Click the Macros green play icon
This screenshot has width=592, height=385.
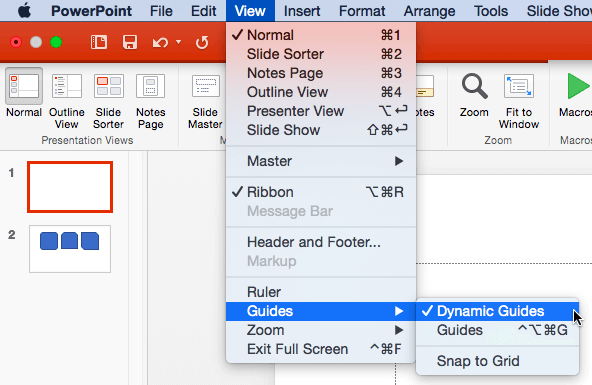click(578, 87)
